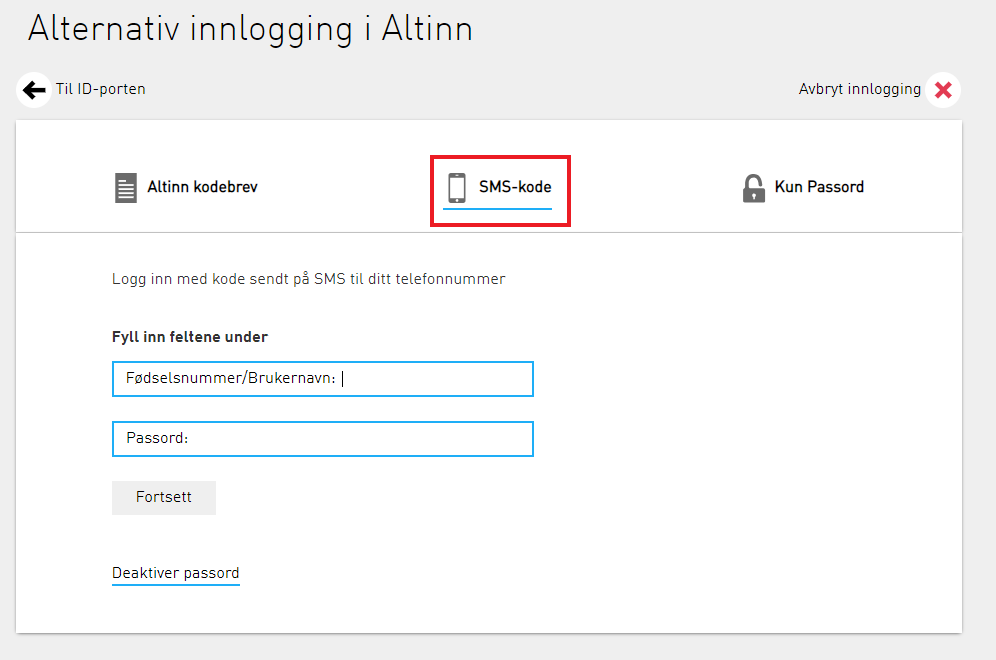The image size is (996, 660).
Task: Select the Altinn kodebrev document icon
Action: (126, 188)
